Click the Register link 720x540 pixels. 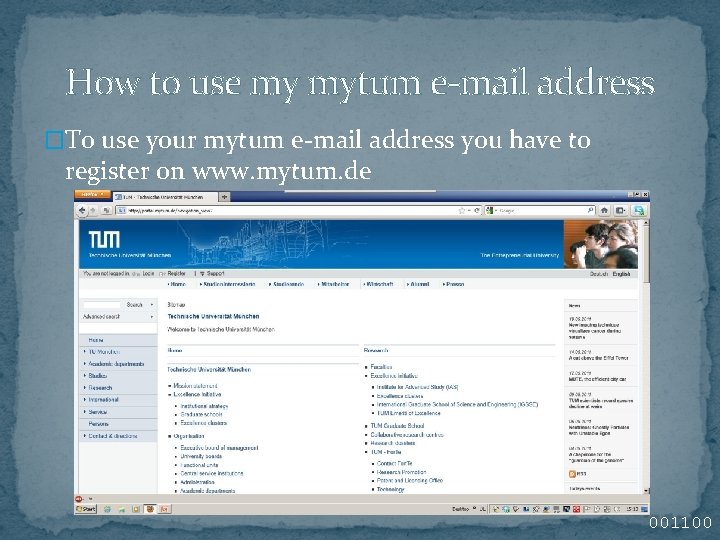pyautogui.click(x=176, y=274)
